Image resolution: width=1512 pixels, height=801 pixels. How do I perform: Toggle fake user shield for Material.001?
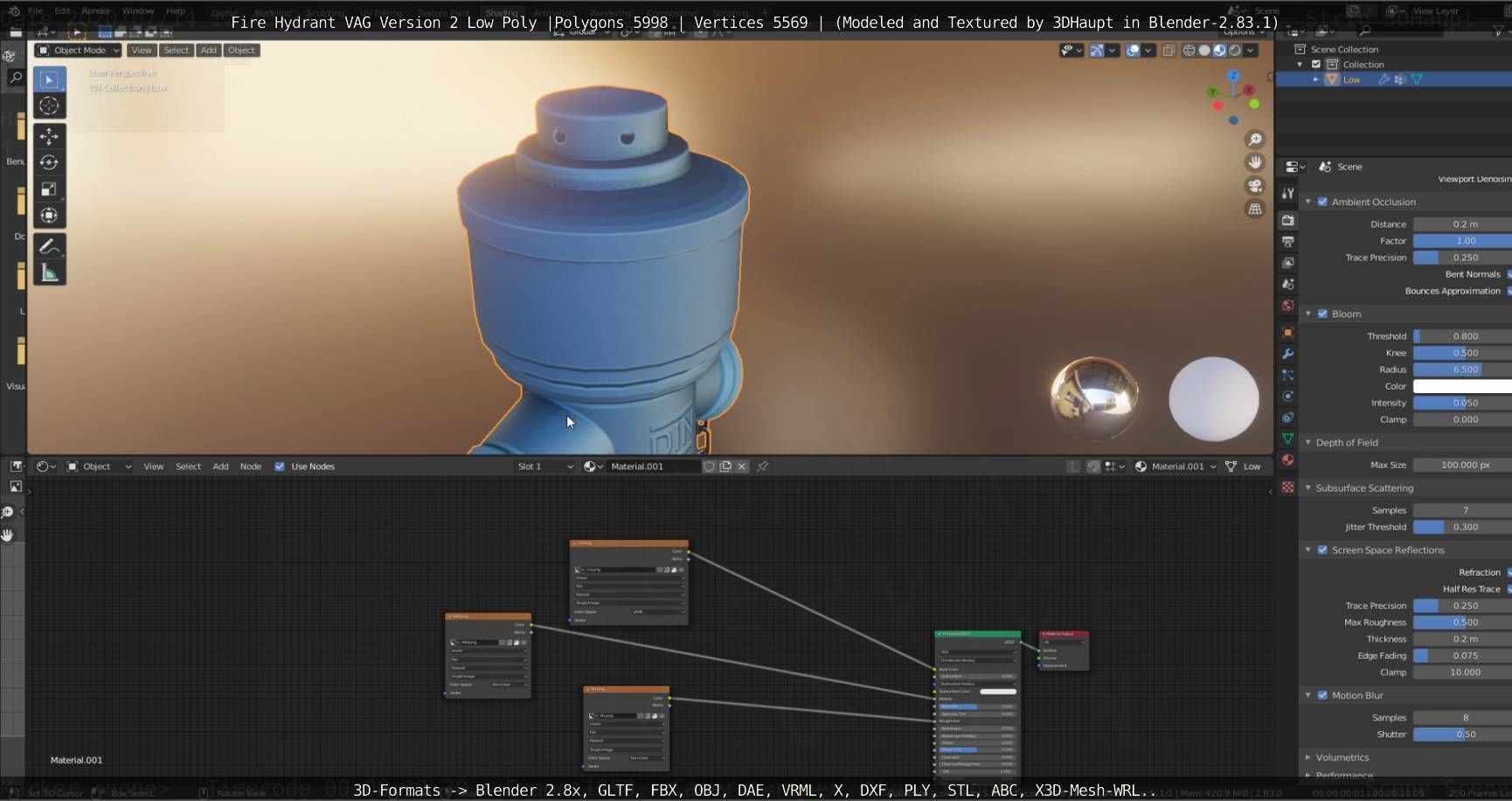tap(710, 466)
